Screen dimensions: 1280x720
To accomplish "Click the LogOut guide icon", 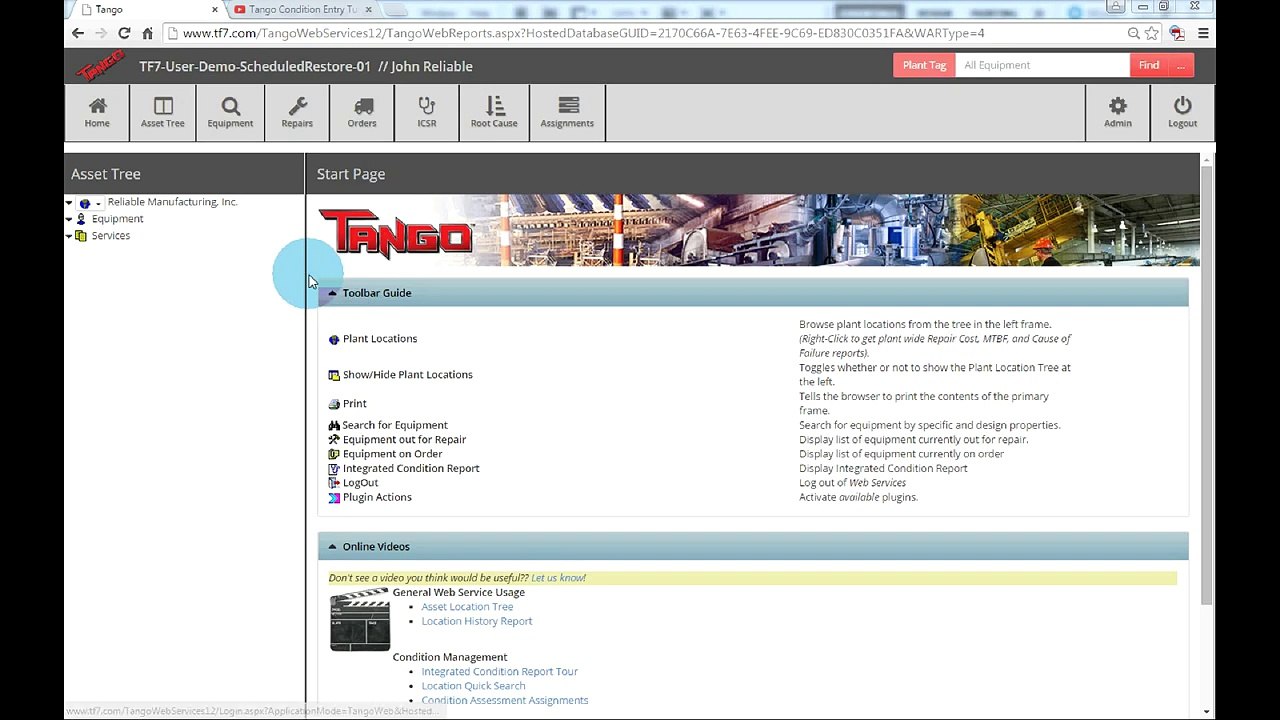I will pos(334,483).
